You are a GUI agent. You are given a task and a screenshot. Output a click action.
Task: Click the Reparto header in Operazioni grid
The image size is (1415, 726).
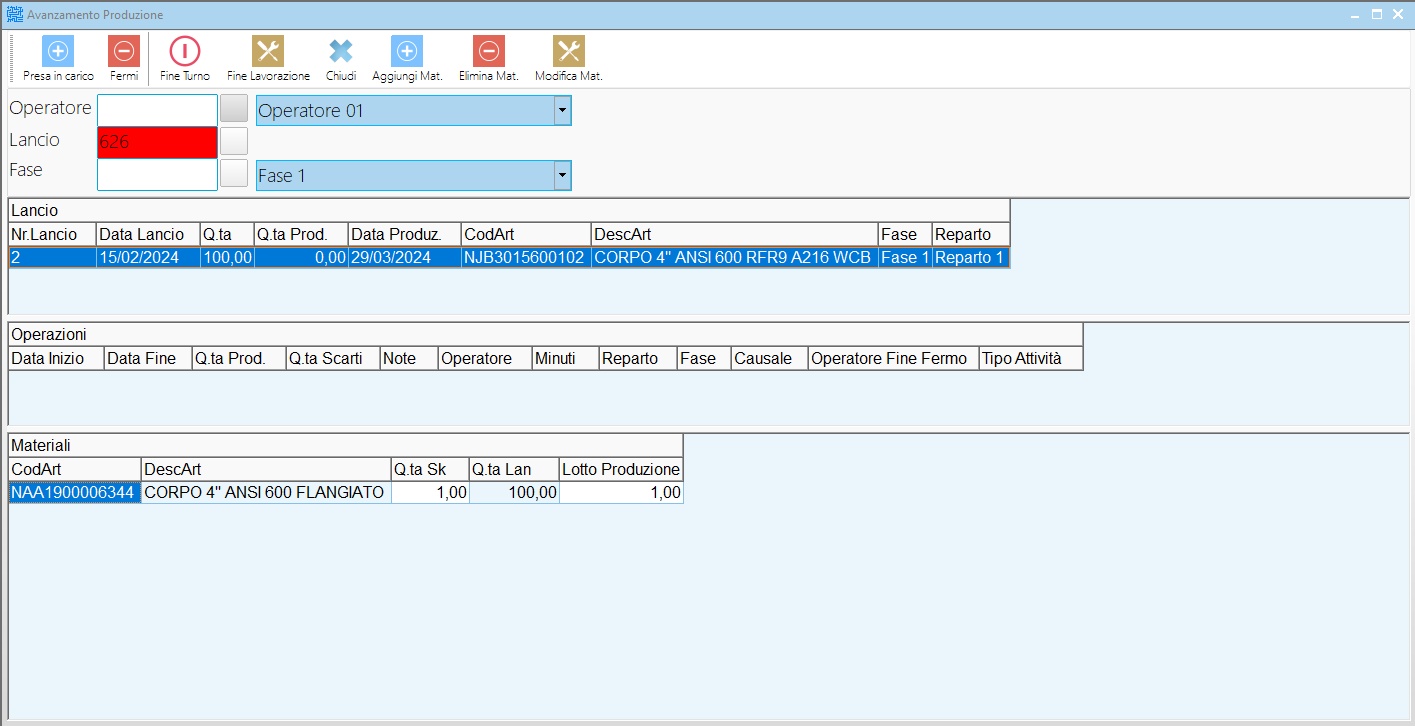pyautogui.click(x=637, y=358)
